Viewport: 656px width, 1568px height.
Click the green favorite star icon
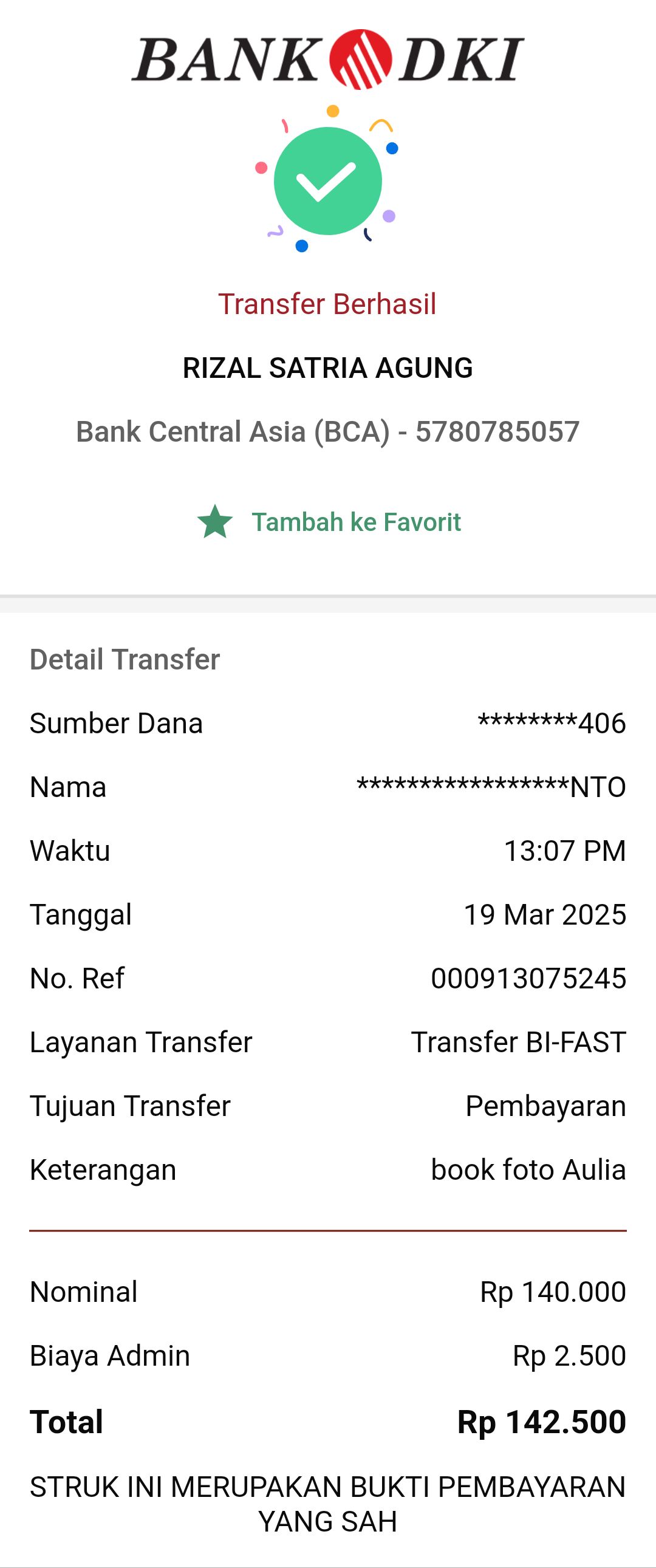point(215,522)
